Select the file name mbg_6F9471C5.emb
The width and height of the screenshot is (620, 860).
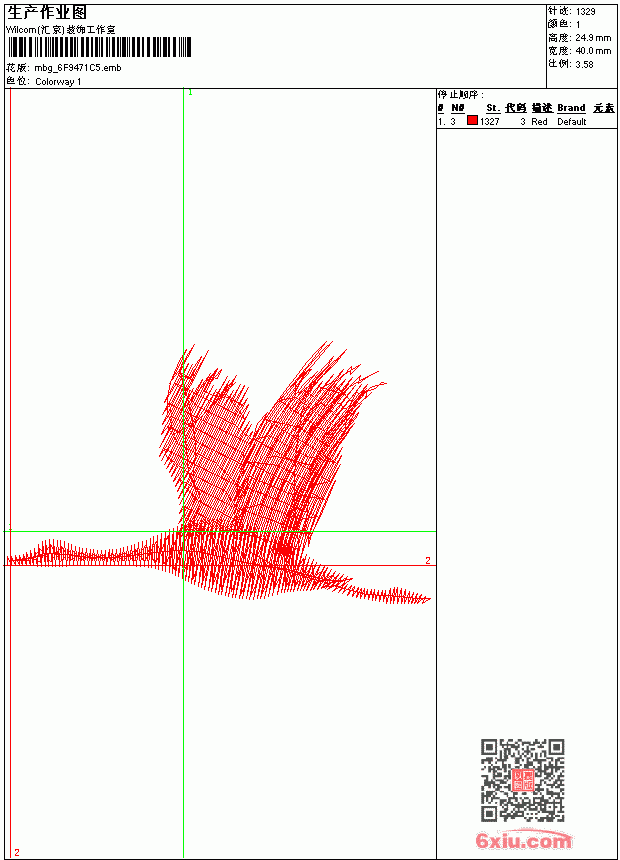[x=78, y=68]
